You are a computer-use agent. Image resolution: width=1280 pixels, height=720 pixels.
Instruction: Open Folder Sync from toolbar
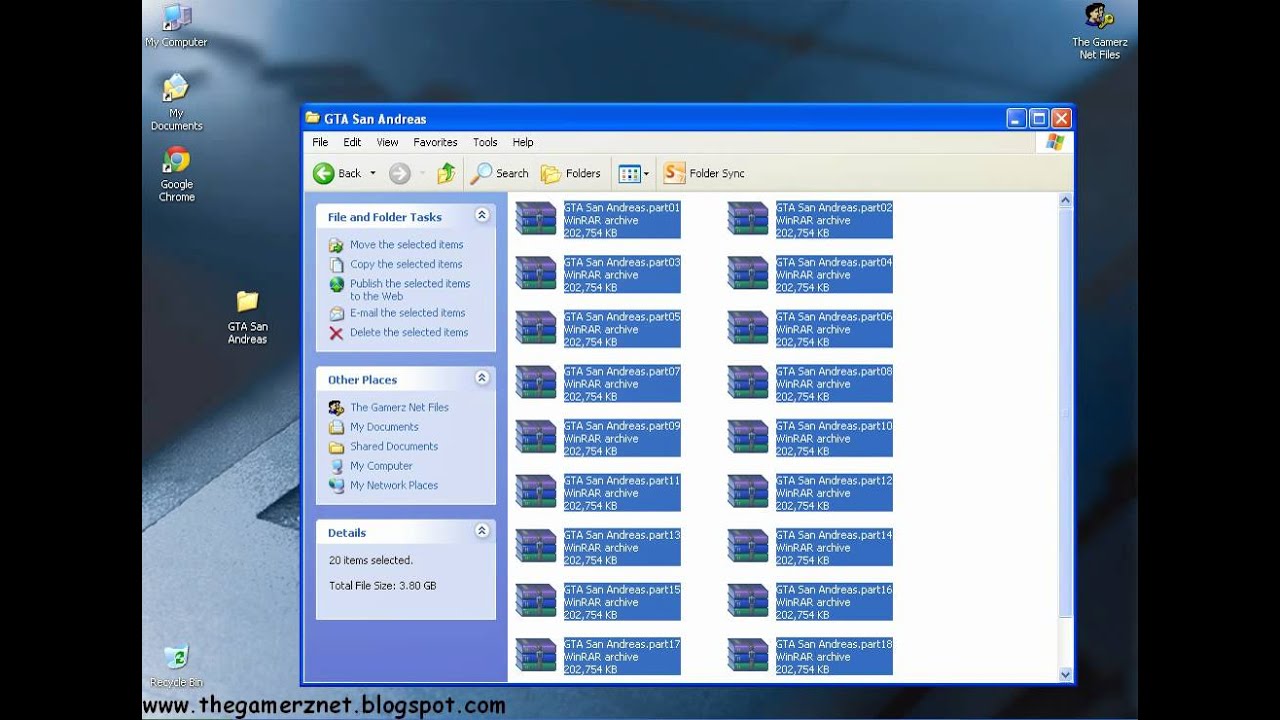704,173
